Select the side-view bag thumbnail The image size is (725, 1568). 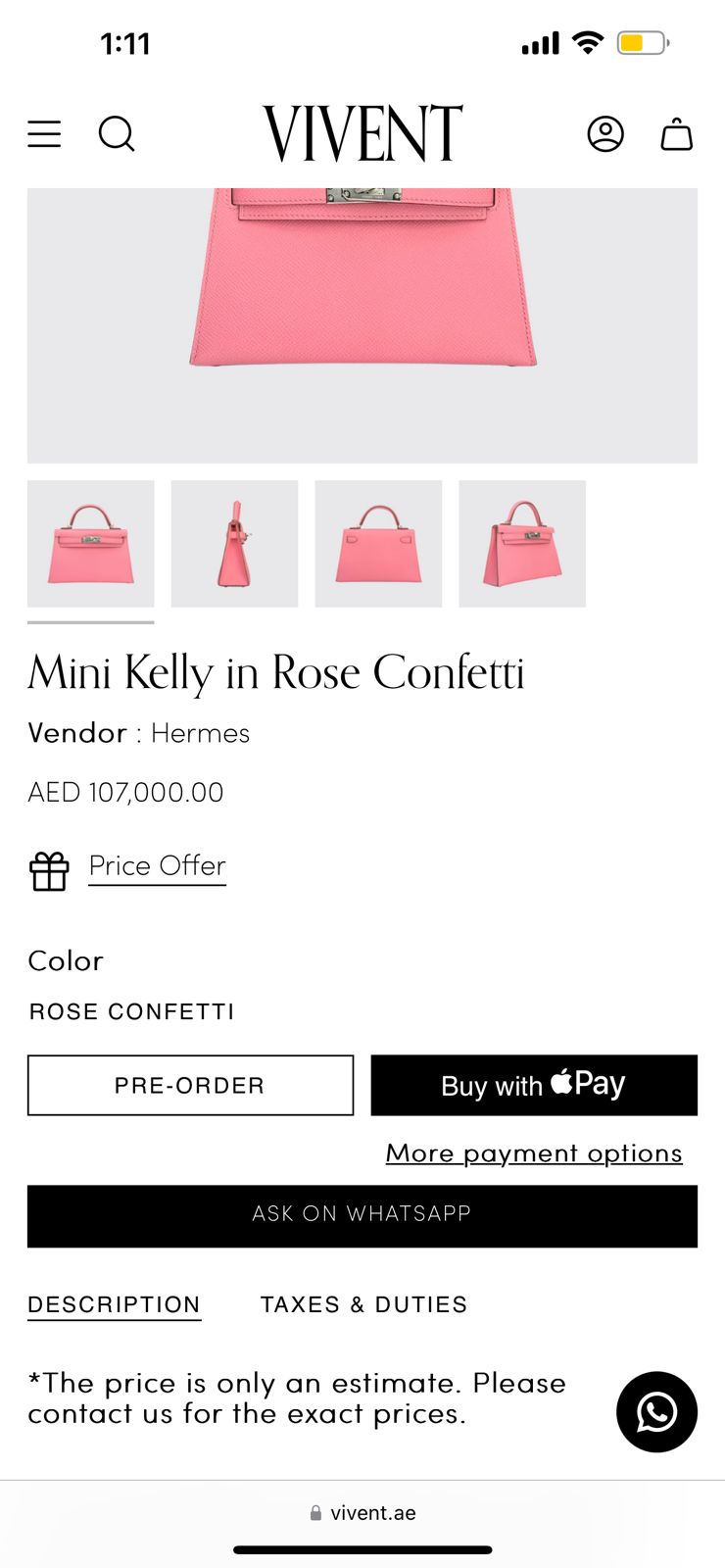pyautogui.click(x=234, y=544)
